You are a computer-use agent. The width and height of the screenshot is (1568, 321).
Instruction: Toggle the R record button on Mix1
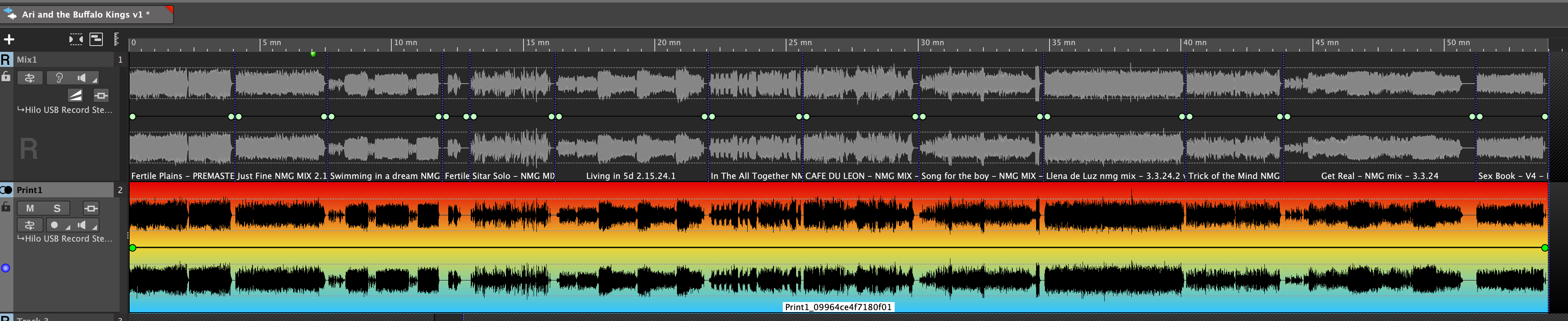(x=6, y=60)
